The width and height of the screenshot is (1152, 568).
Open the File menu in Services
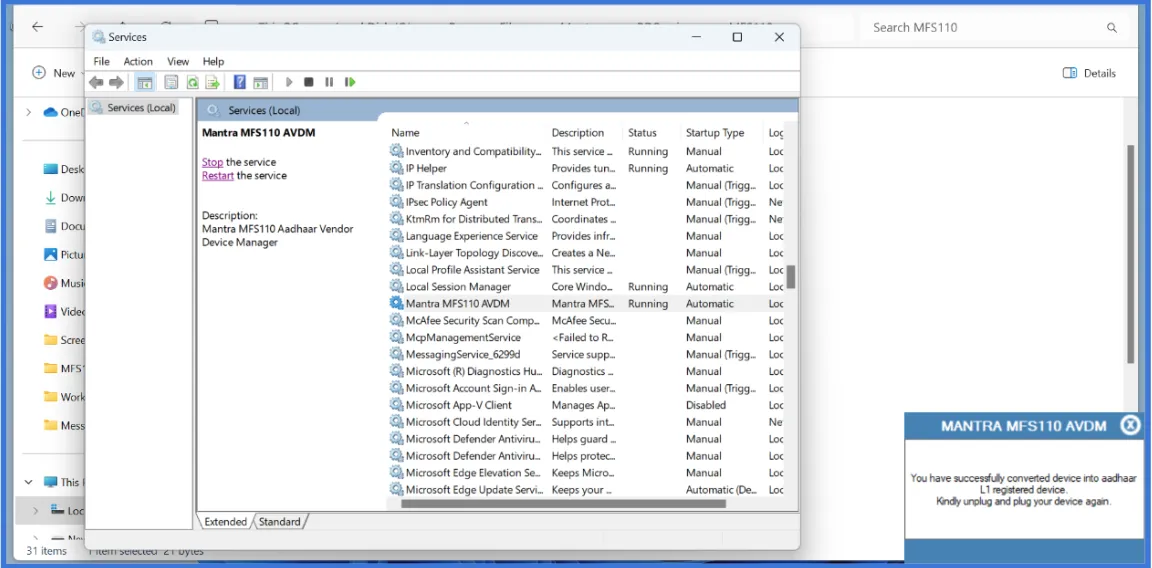(101, 62)
